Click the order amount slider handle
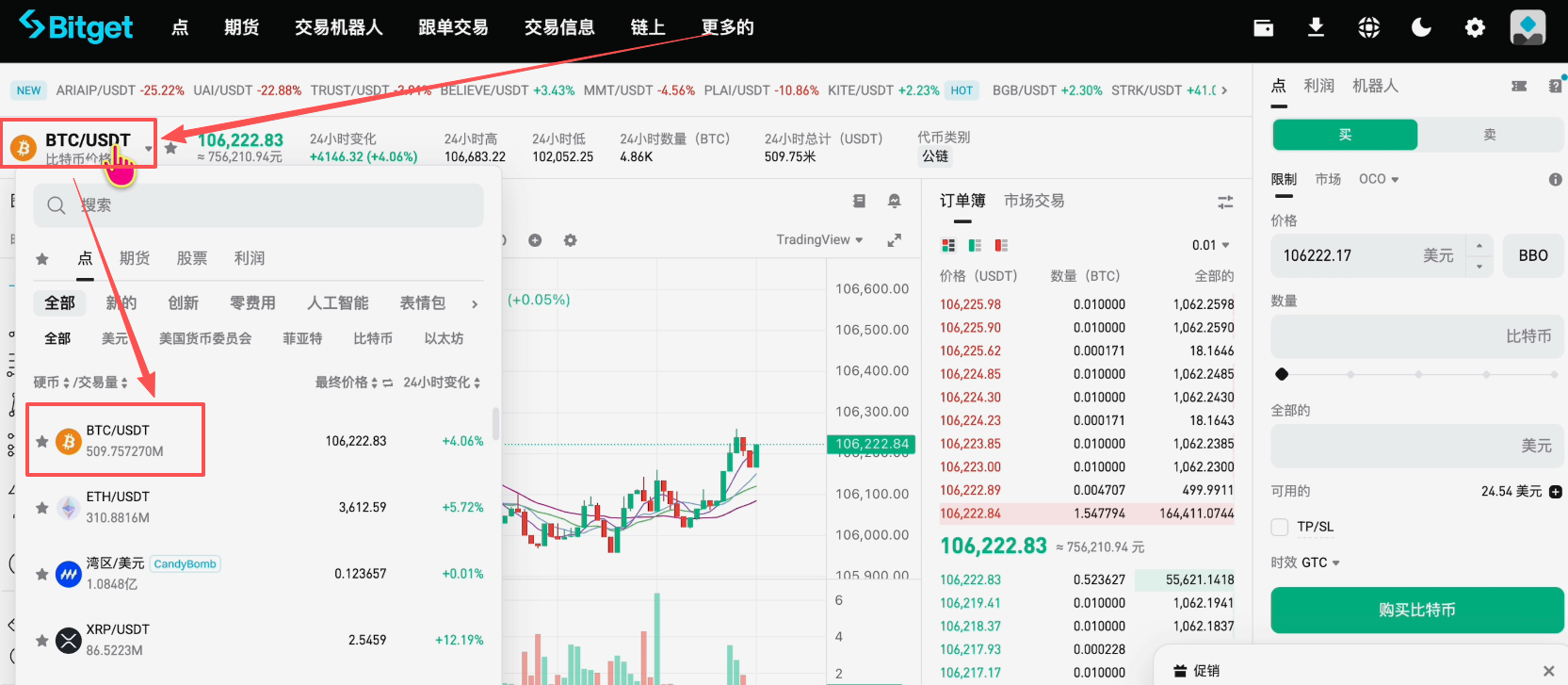This screenshot has height=685, width=1568. (1281, 374)
